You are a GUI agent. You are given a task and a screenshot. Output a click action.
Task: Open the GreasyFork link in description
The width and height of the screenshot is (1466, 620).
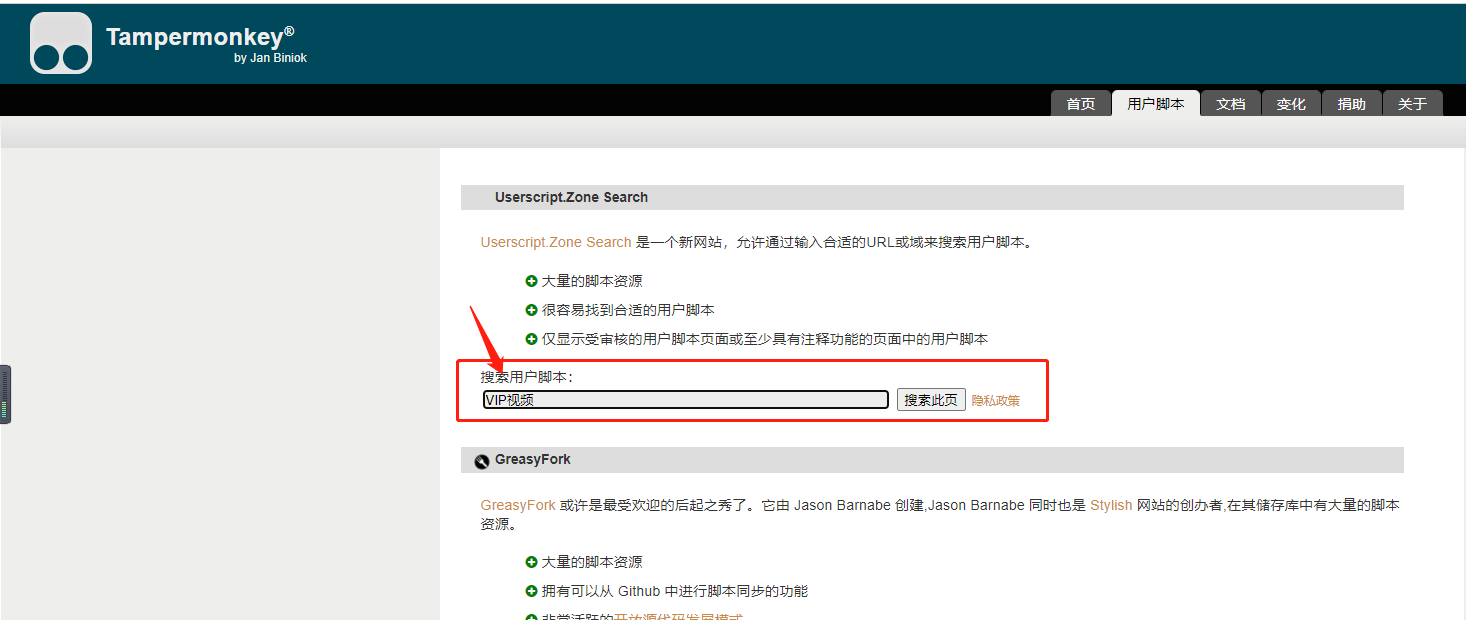(x=518, y=505)
